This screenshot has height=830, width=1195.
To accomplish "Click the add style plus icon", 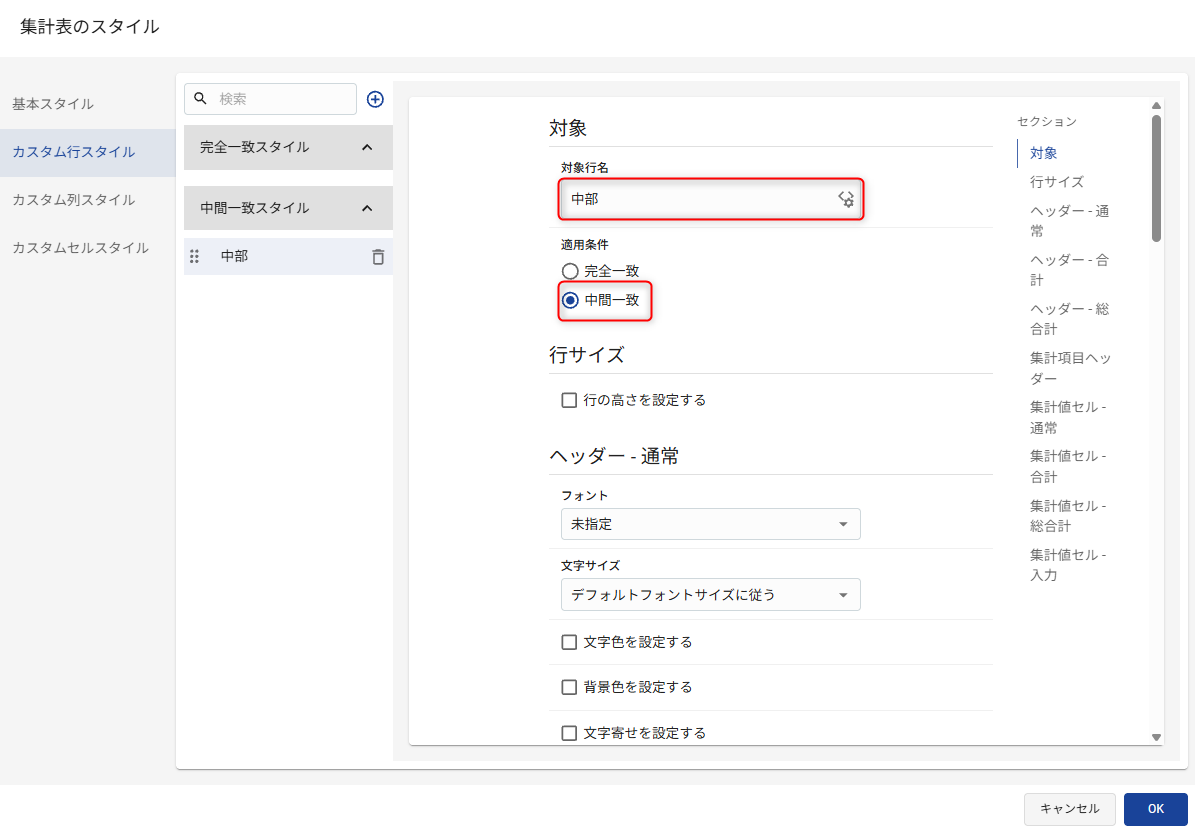I will 375,99.
